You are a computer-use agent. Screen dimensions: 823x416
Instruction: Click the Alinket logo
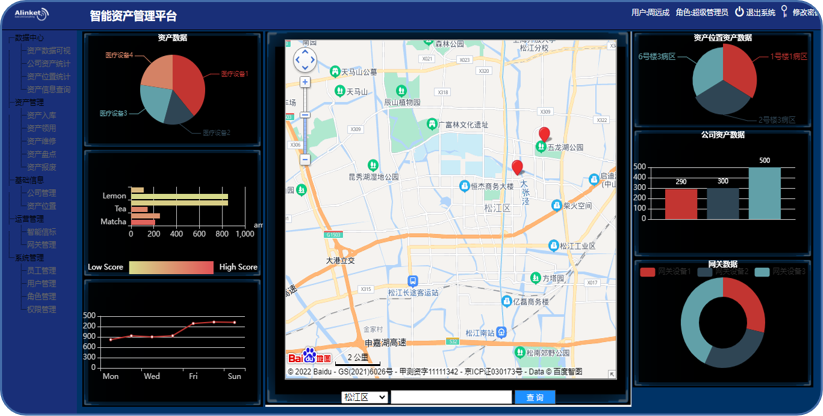pos(32,12)
